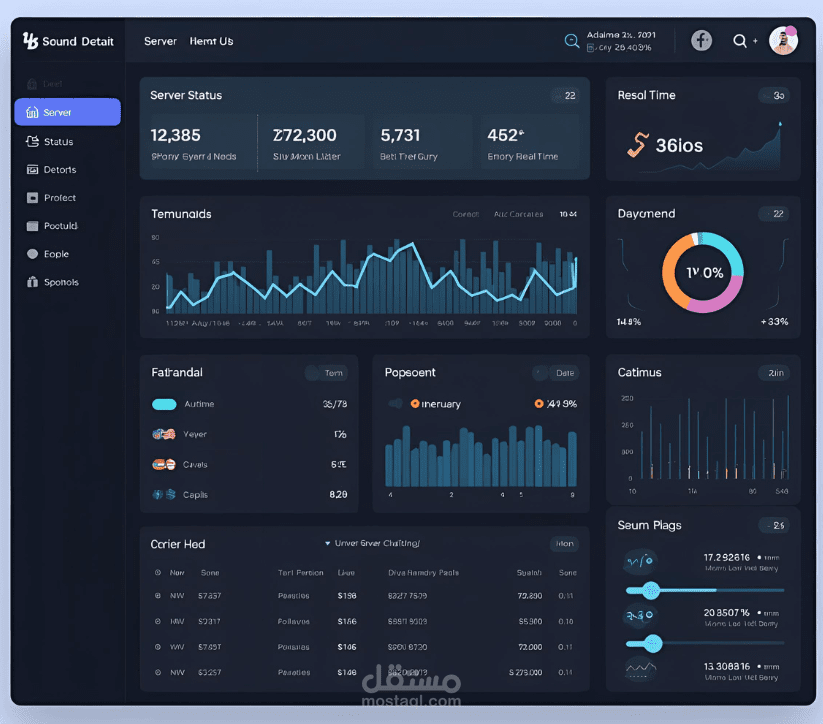Click the orange icon beside 36ios
This screenshot has width=823, height=724.
(x=637, y=145)
